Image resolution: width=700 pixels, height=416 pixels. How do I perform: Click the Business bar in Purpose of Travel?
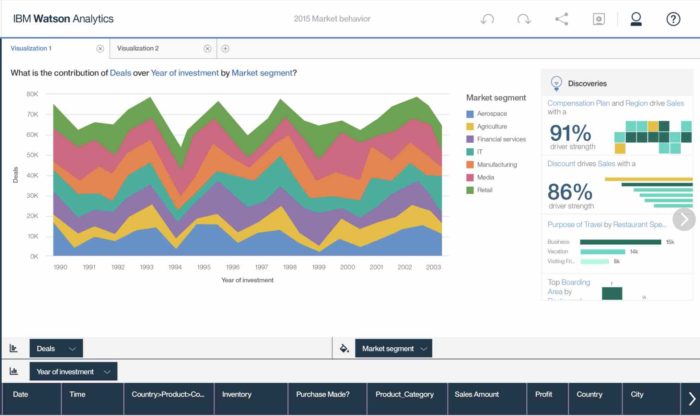(621, 242)
